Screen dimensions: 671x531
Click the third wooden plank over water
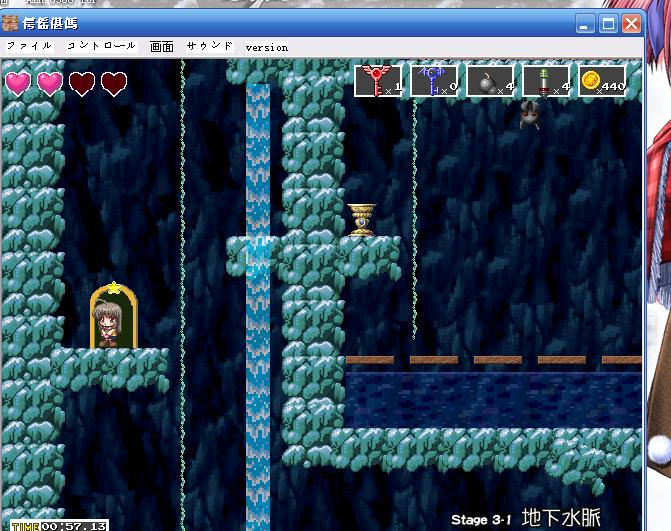(x=498, y=360)
